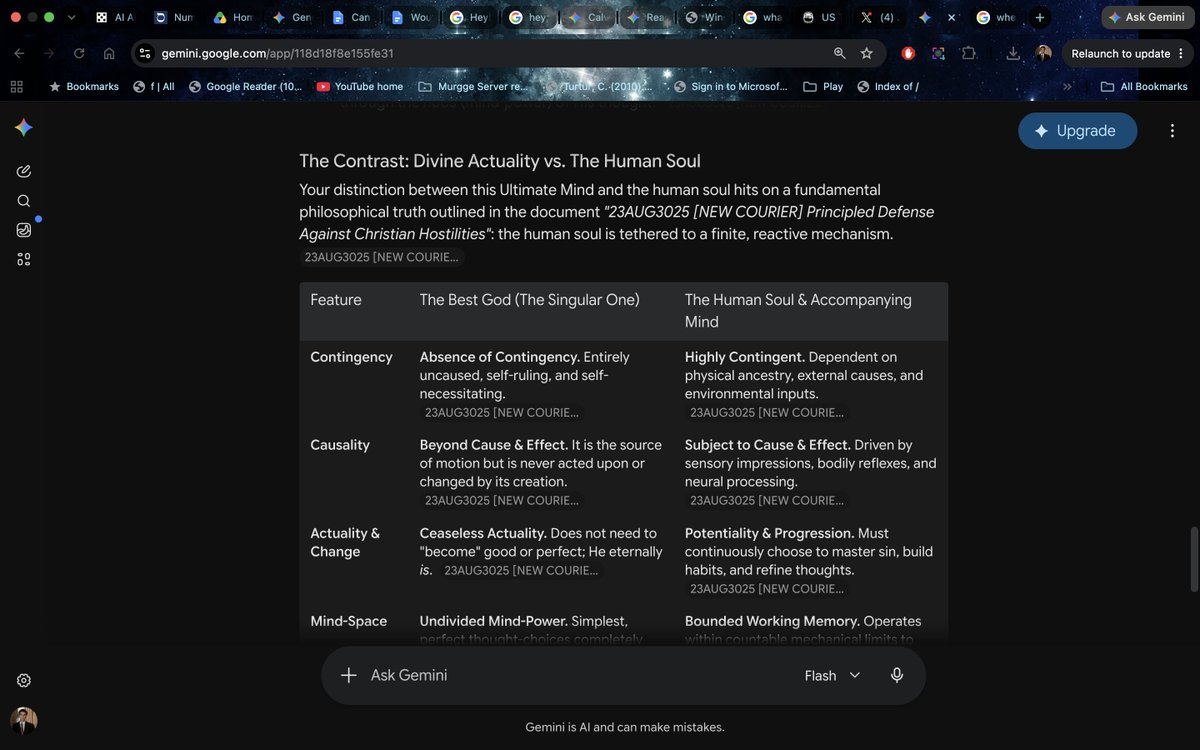Screen dimensions: 1200x750
Task: Switch to the US tab
Action: coord(819,18)
